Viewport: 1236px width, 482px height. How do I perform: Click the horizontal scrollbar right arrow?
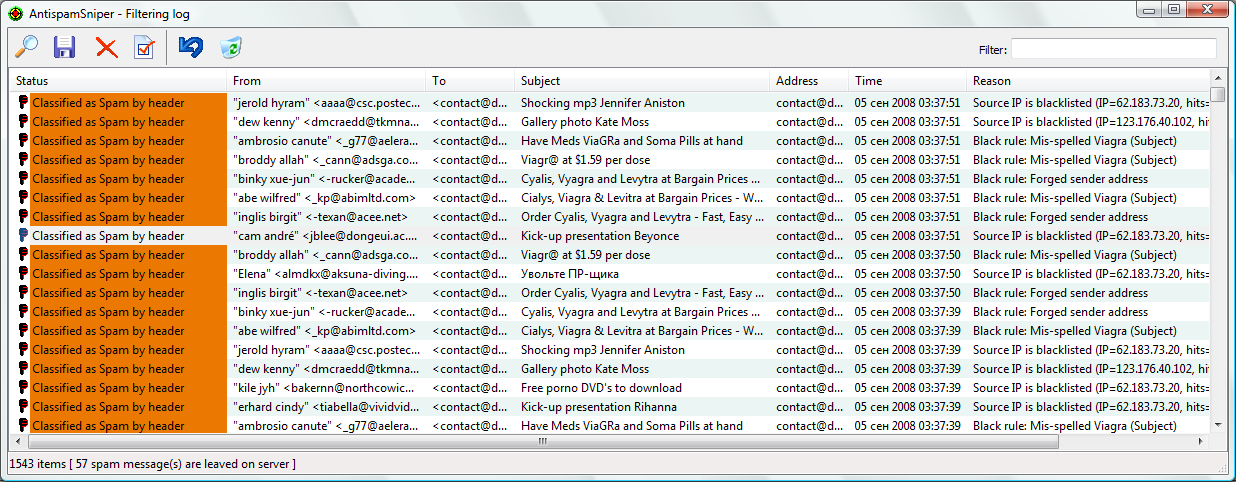tap(1201, 441)
